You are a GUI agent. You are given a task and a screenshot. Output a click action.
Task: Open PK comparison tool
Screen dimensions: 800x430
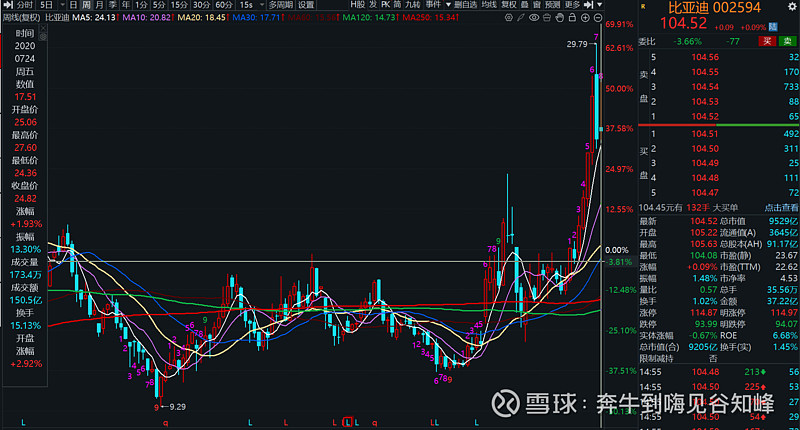click(385, 5)
